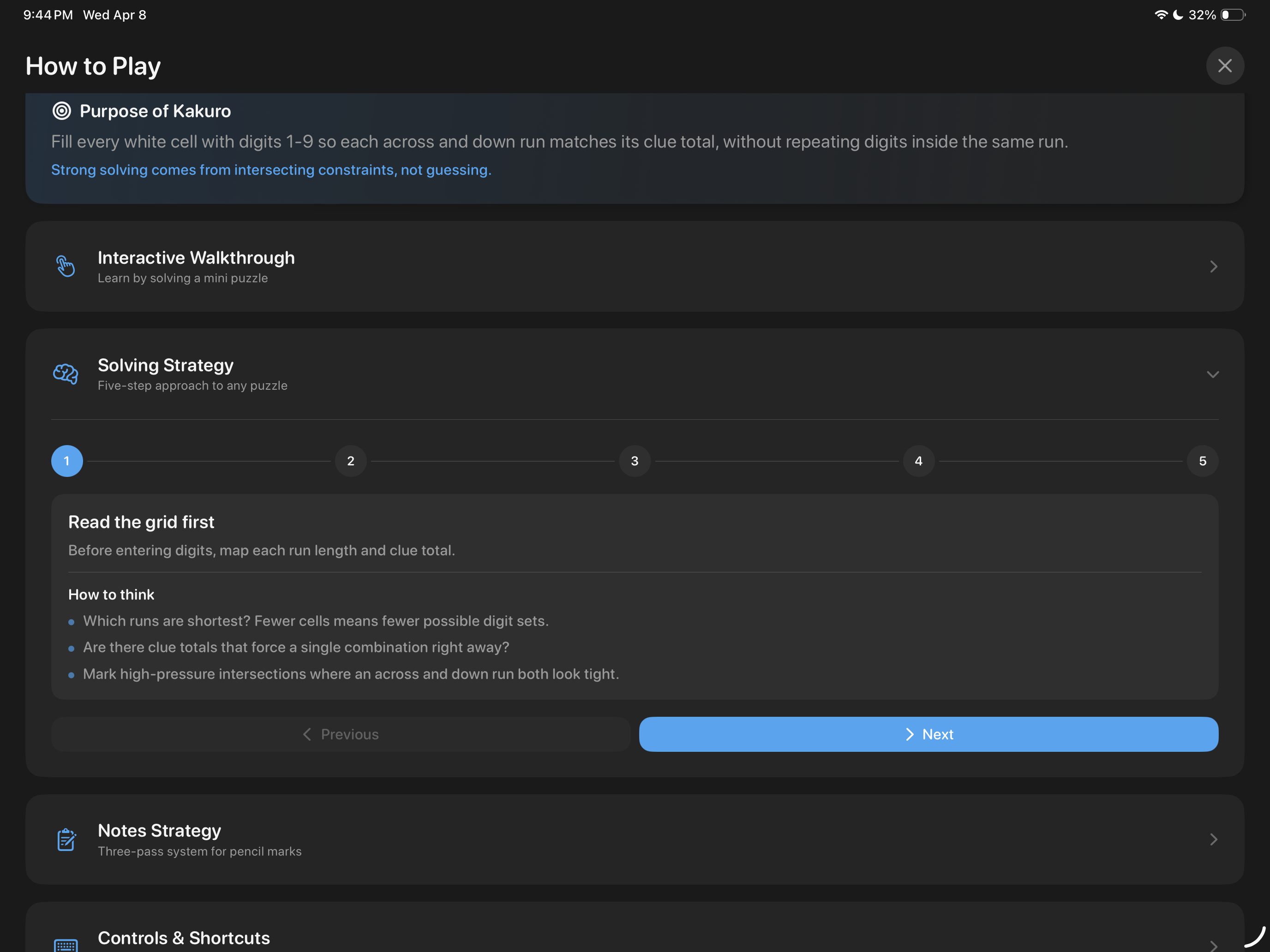Screen dimensions: 1270x952
Task: Tap 'Mark high-pressure intersections' bullet
Action: pyautogui.click(x=351, y=674)
